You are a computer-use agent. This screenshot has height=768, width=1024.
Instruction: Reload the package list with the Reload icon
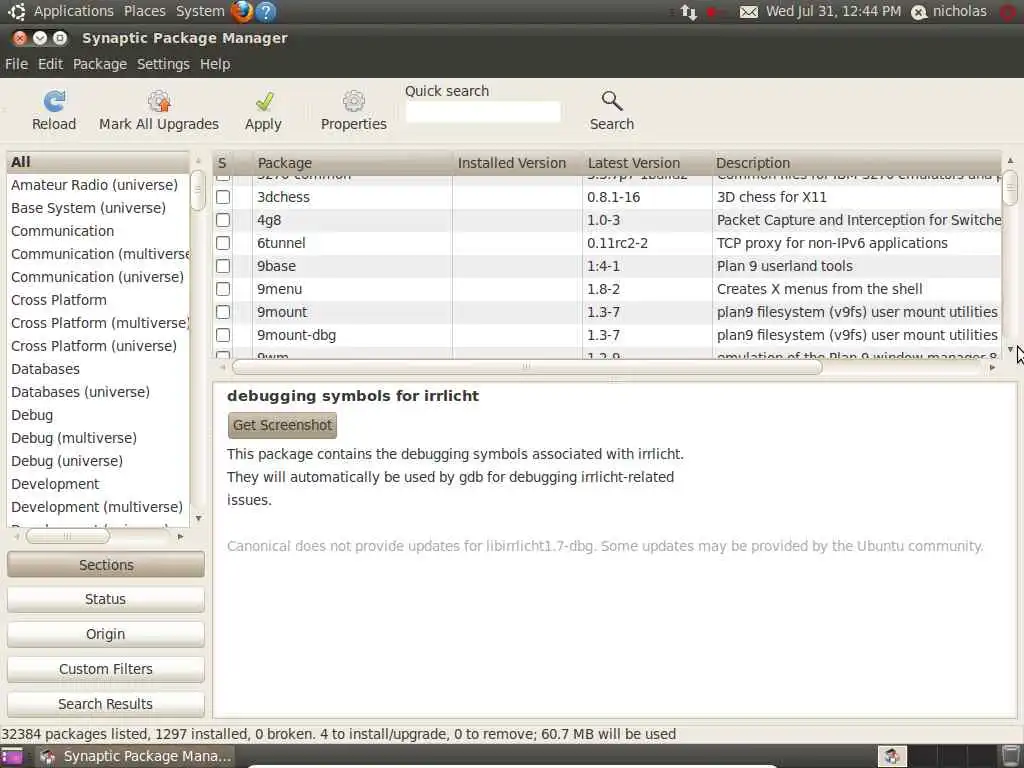point(54,101)
